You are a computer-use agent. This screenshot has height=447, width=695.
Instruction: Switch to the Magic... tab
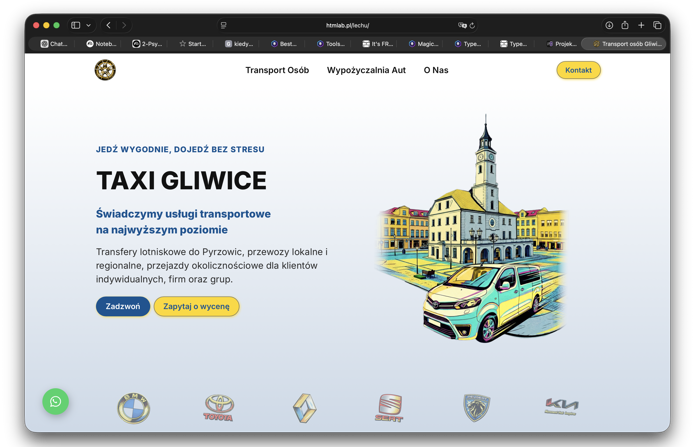click(x=423, y=44)
